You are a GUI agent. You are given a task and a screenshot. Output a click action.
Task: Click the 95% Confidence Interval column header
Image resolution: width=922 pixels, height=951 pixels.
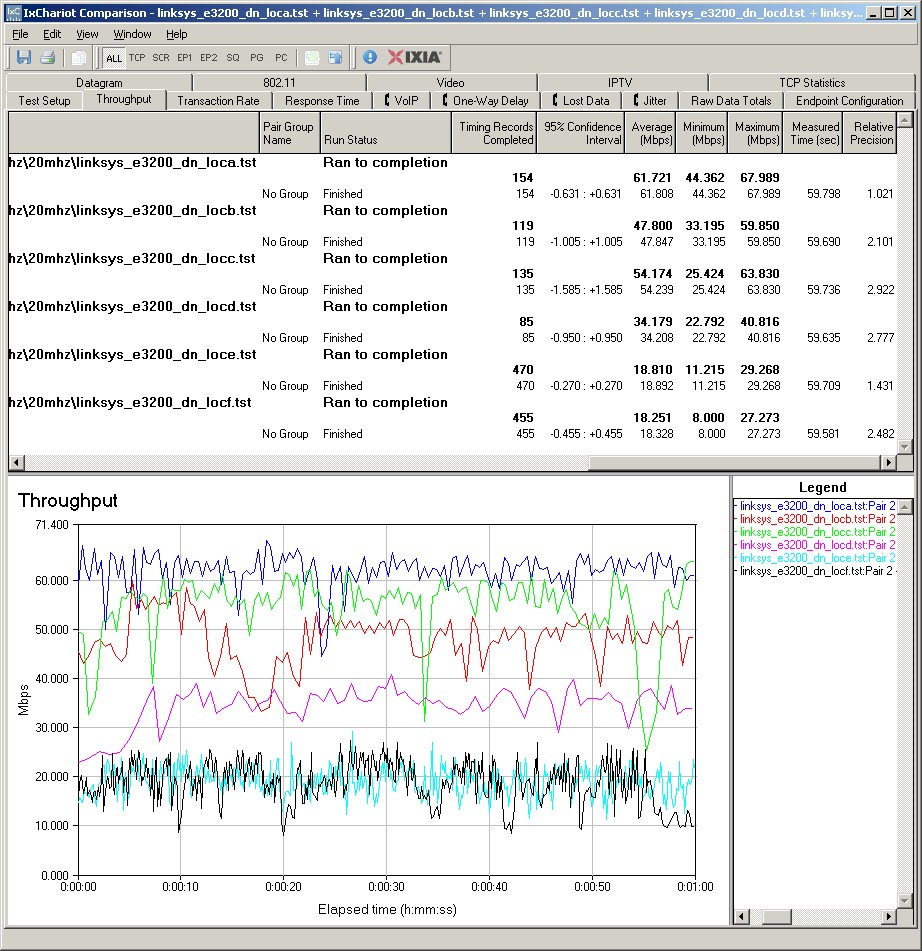point(581,133)
